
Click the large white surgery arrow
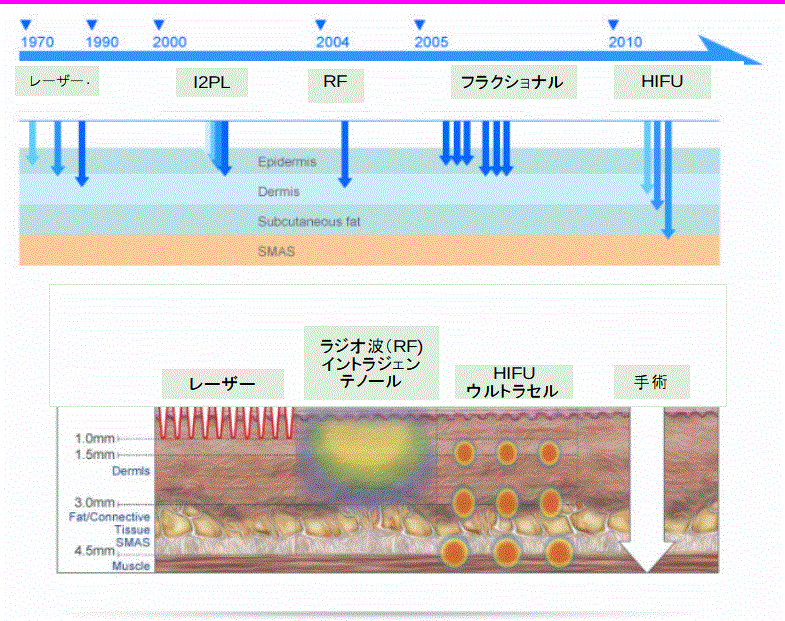tap(647, 489)
